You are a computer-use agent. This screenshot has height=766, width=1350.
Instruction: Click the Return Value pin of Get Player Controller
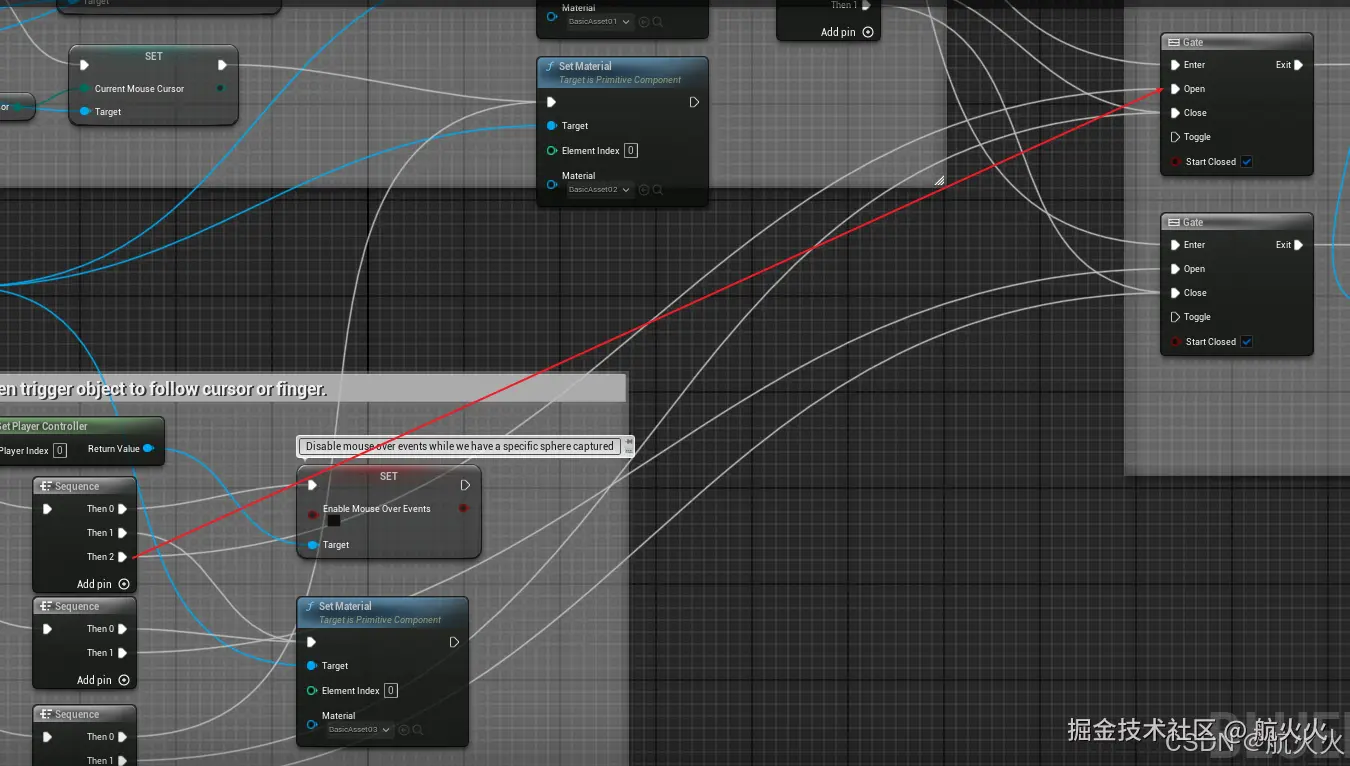(x=148, y=449)
